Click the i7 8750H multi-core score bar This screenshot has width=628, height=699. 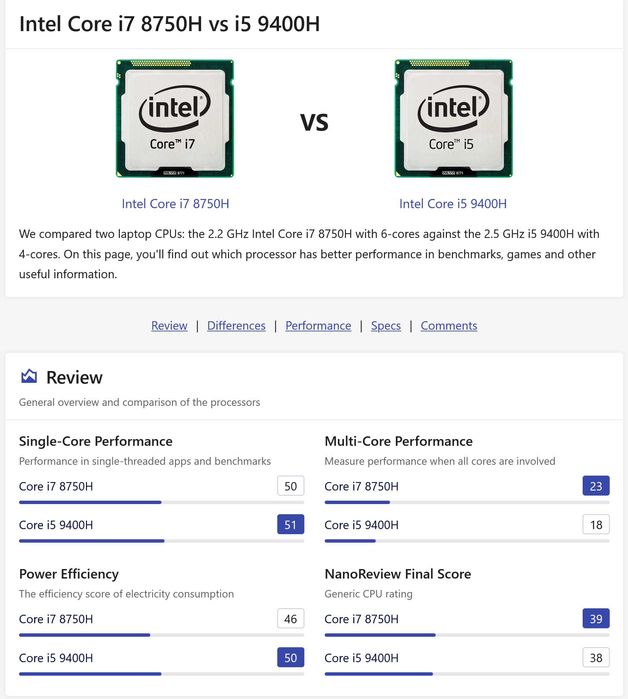[467, 502]
